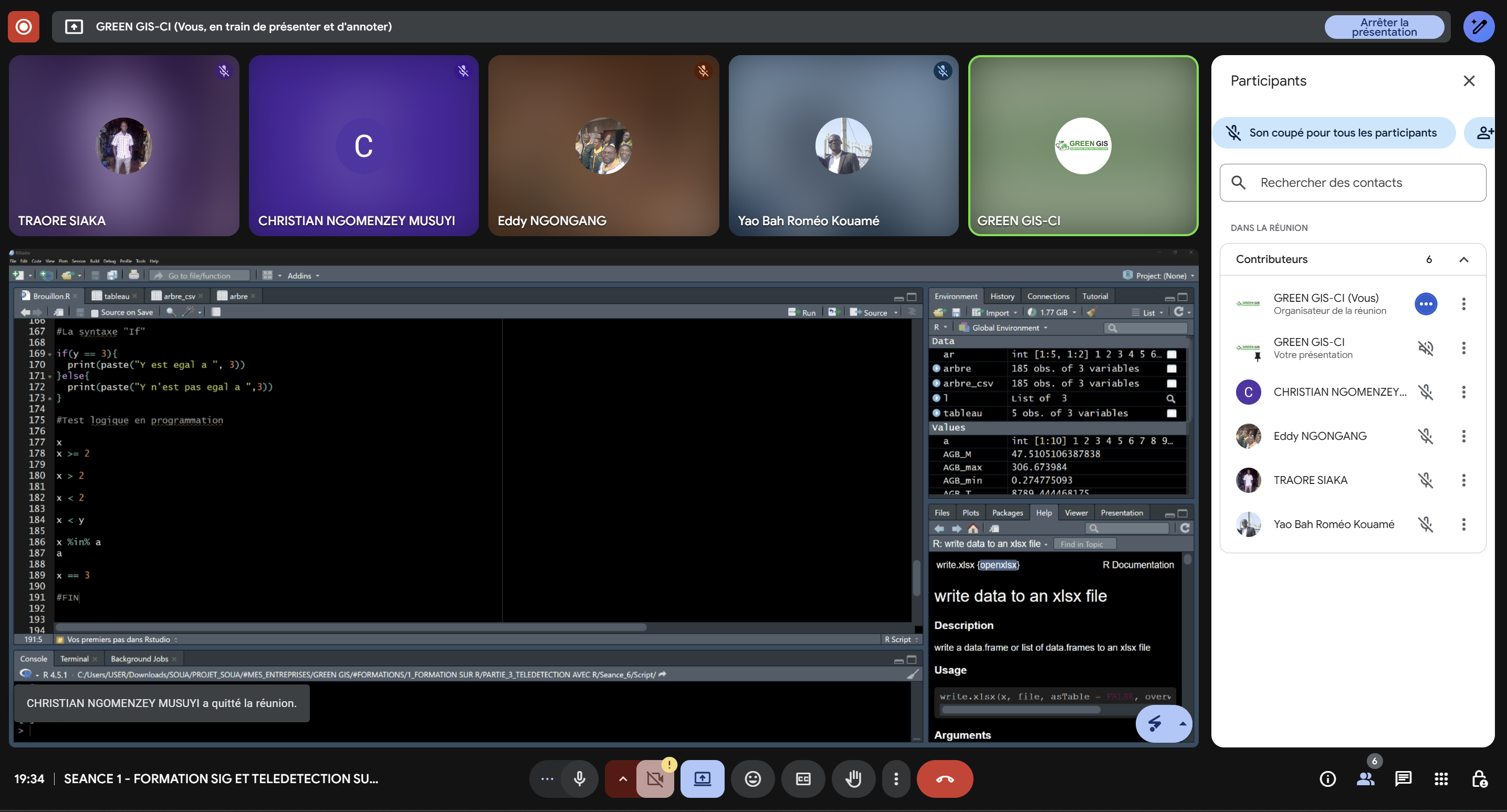Viewport: 1507px width, 812px height.
Task: Click the red hang up button
Action: coord(944,779)
